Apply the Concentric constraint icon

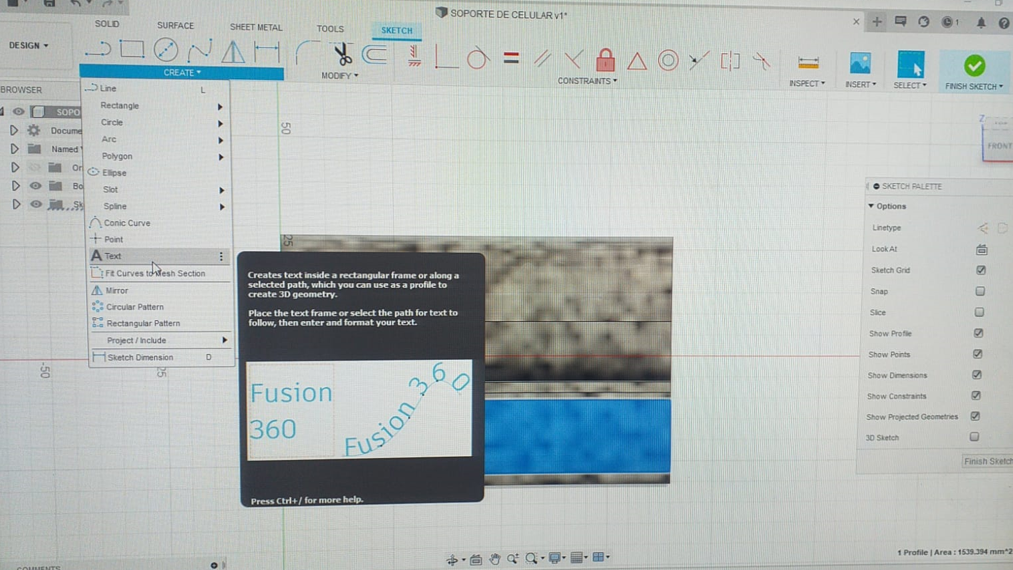point(668,61)
